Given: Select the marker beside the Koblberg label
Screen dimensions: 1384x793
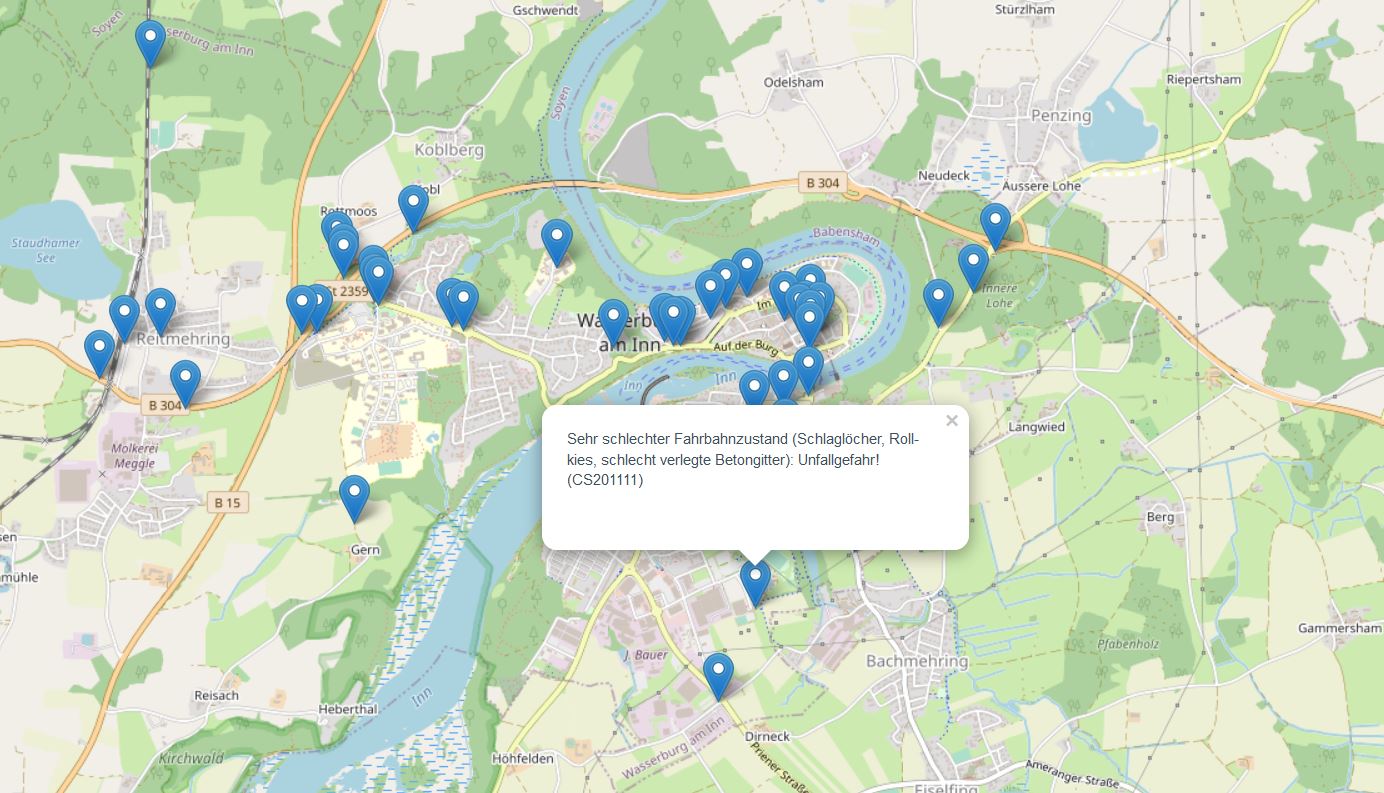Looking at the screenshot, I should click(x=413, y=207).
